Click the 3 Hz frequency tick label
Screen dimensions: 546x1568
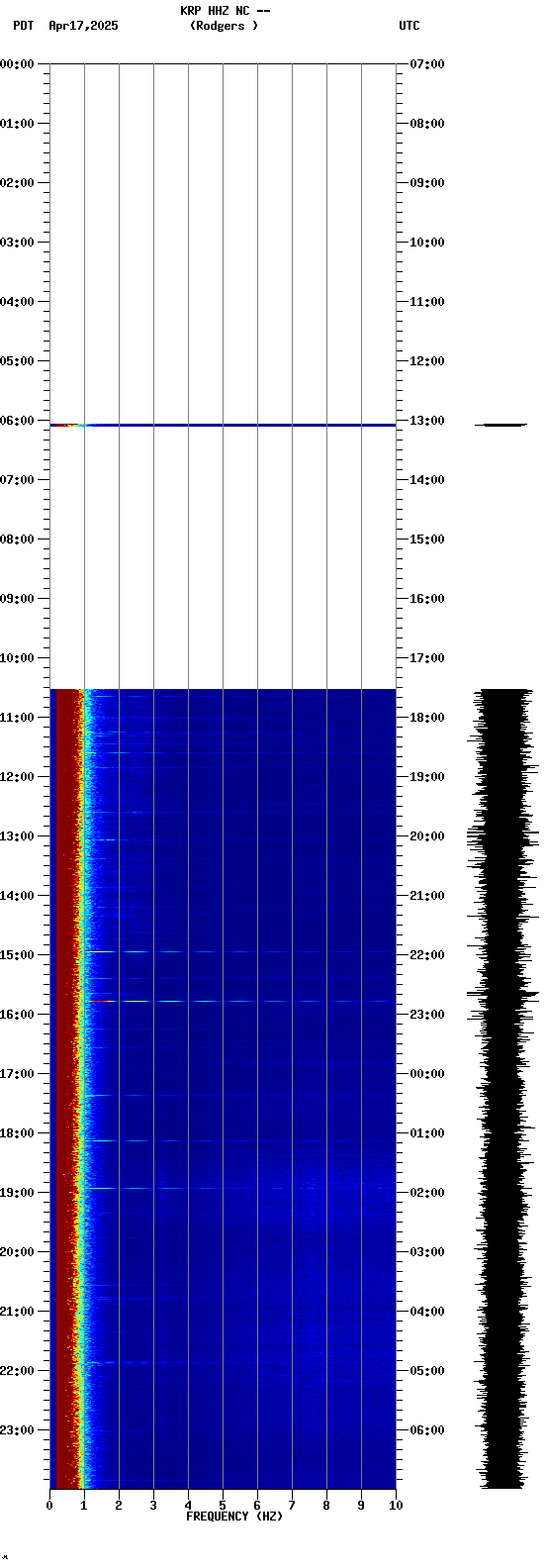(153, 1506)
